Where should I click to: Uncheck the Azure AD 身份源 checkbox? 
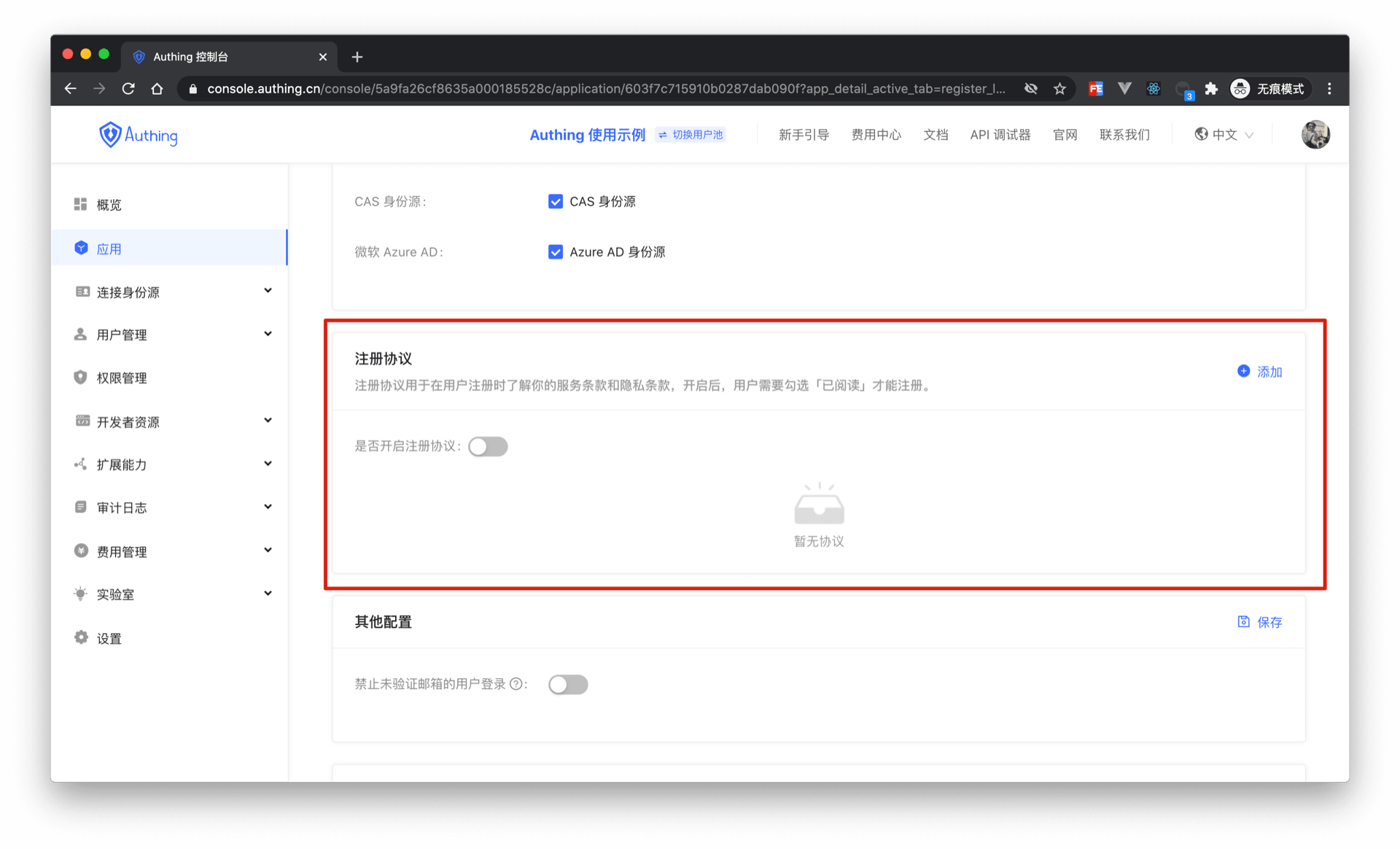coord(556,252)
